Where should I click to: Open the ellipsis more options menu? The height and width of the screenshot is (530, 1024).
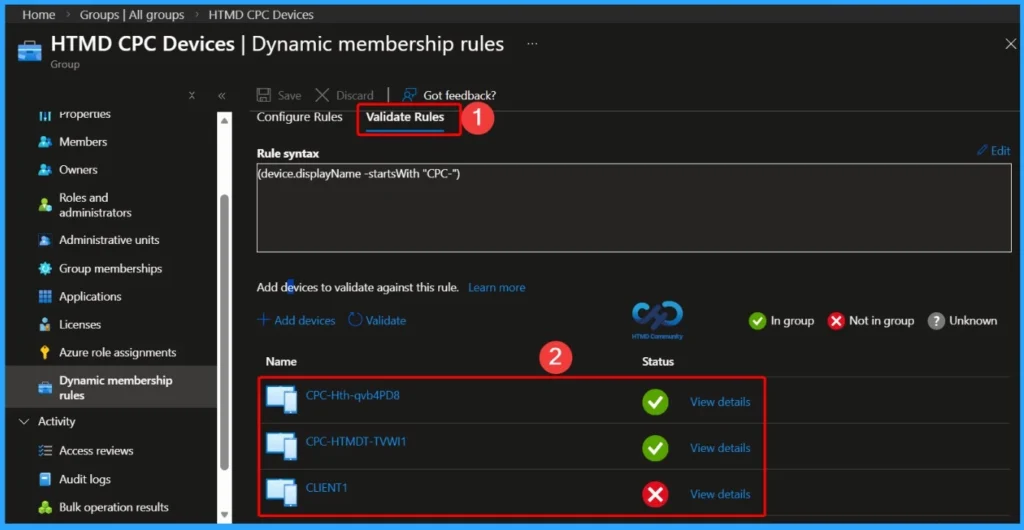(x=532, y=44)
